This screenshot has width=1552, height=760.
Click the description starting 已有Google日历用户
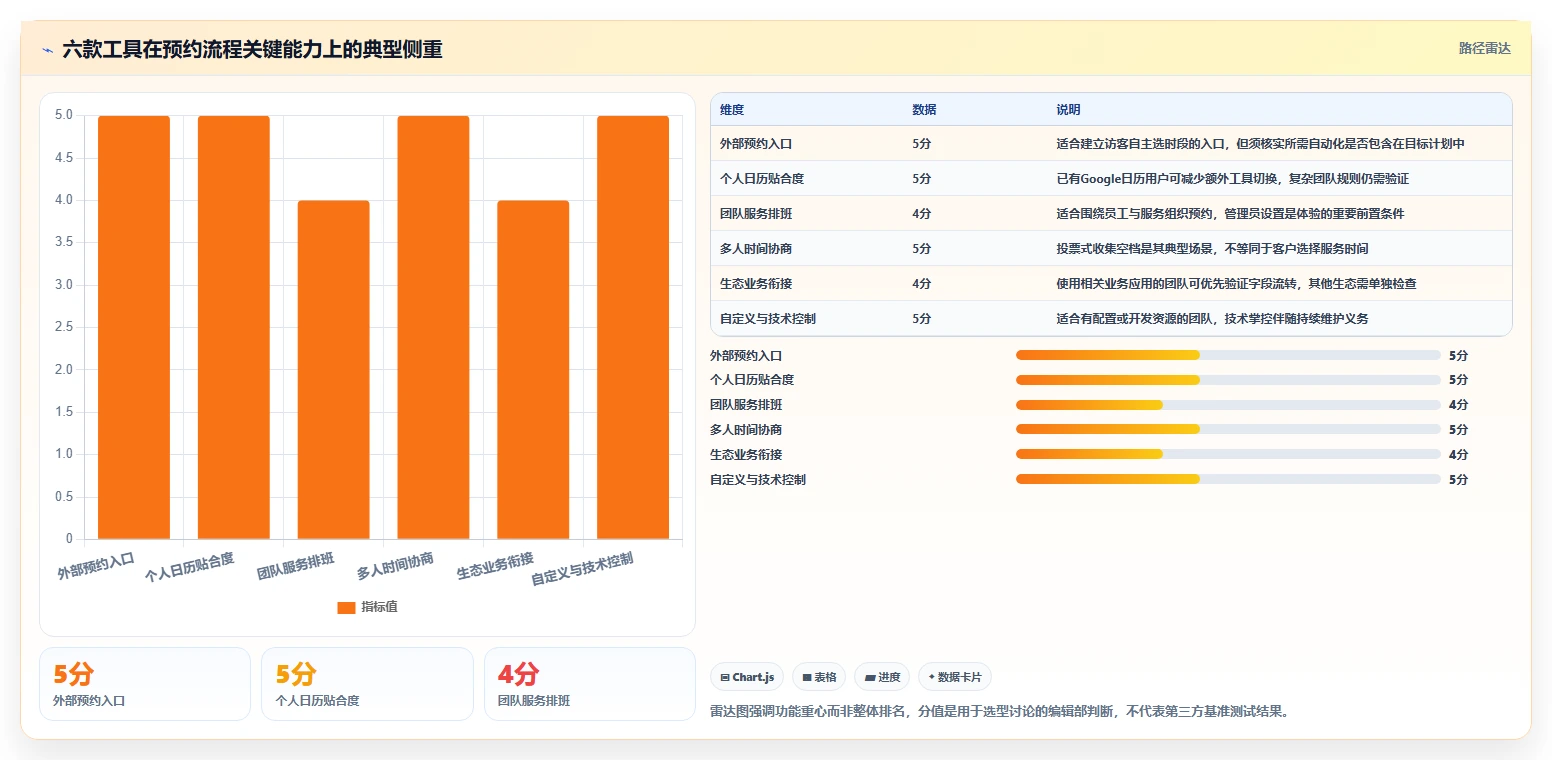point(1232,179)
